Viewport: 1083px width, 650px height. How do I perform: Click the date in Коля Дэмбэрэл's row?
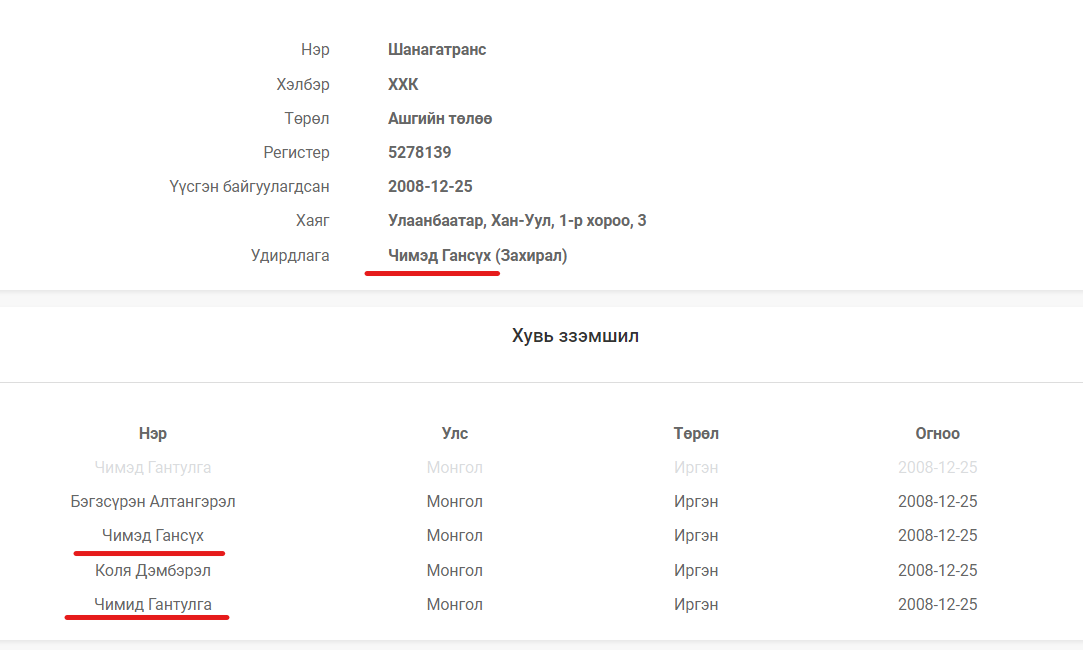(x=937, y=571)
